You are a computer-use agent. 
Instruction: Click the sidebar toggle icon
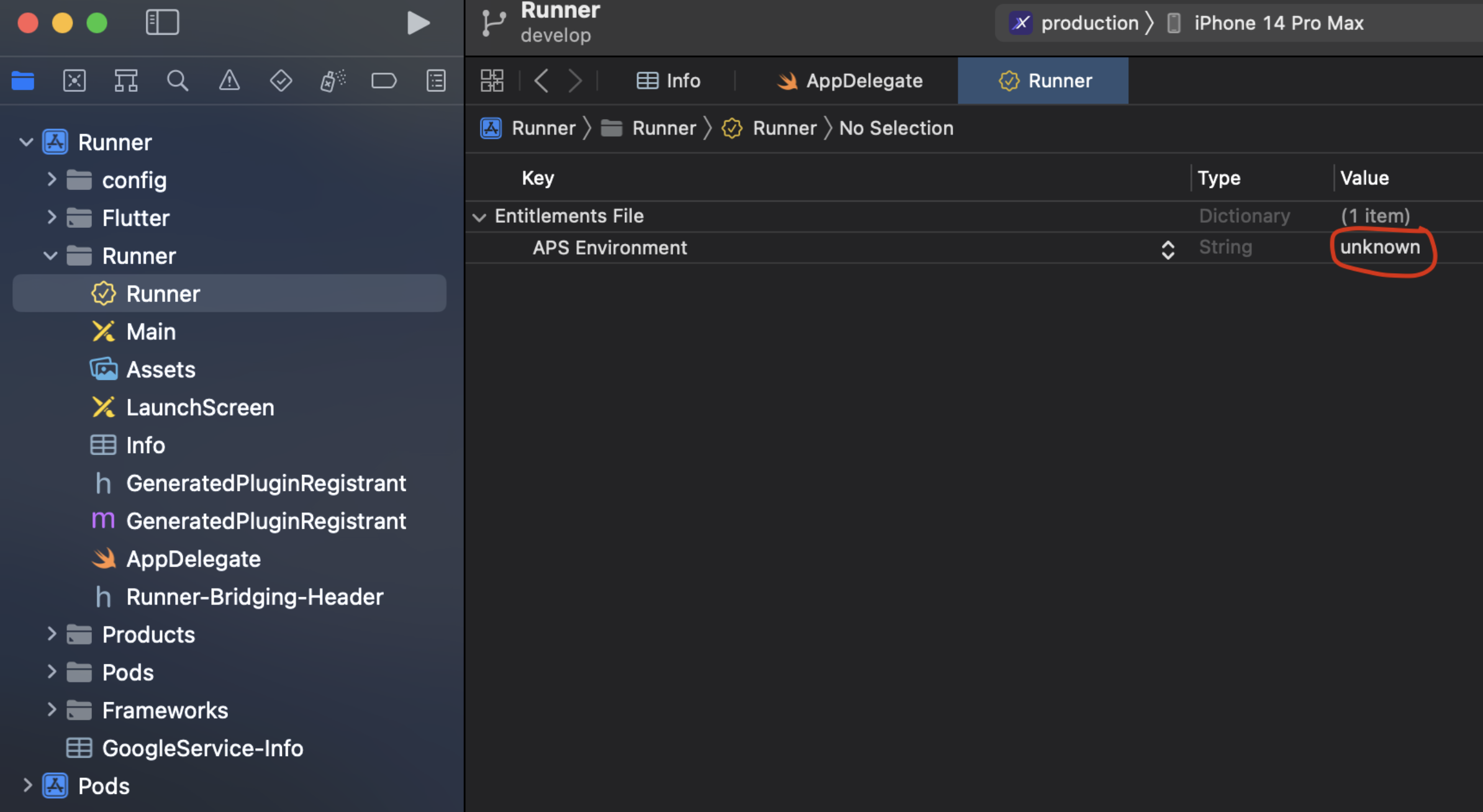(163, 22)
